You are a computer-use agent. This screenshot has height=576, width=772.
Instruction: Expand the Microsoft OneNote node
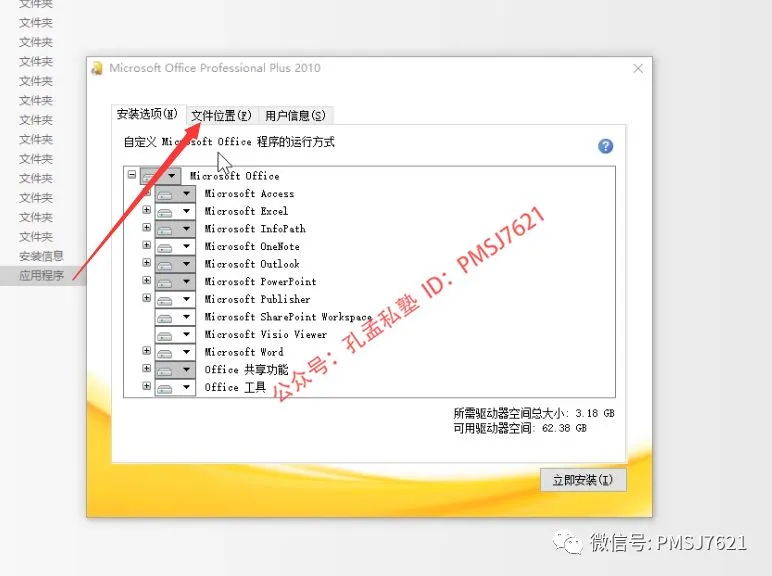coord(146,245)
